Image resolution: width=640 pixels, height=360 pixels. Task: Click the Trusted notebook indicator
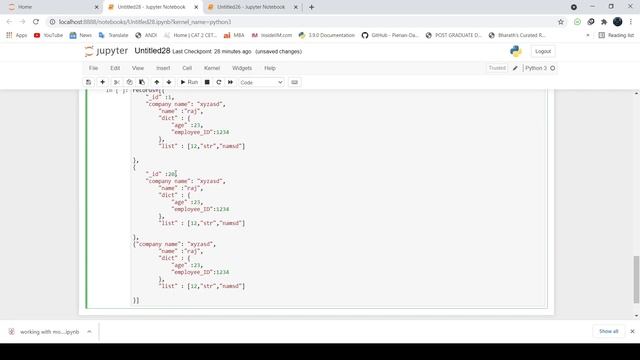tap(497, 68)
